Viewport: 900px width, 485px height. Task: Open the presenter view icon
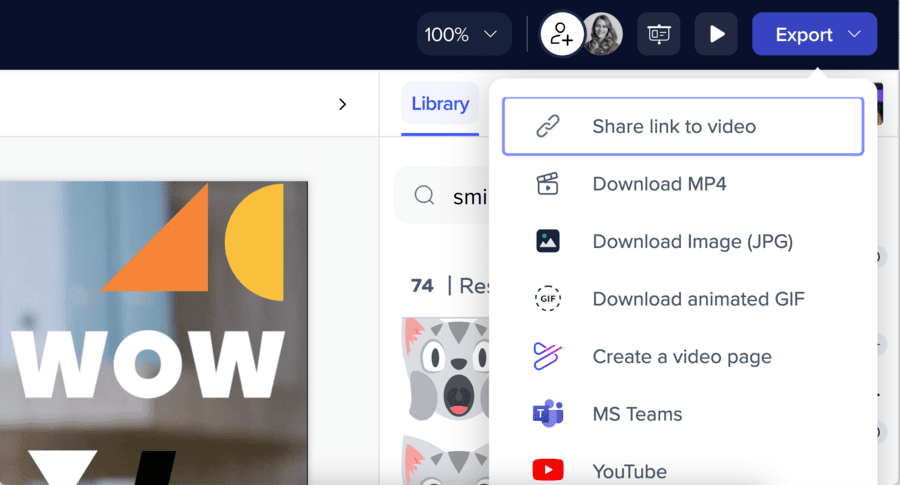(x=659, y=34)
